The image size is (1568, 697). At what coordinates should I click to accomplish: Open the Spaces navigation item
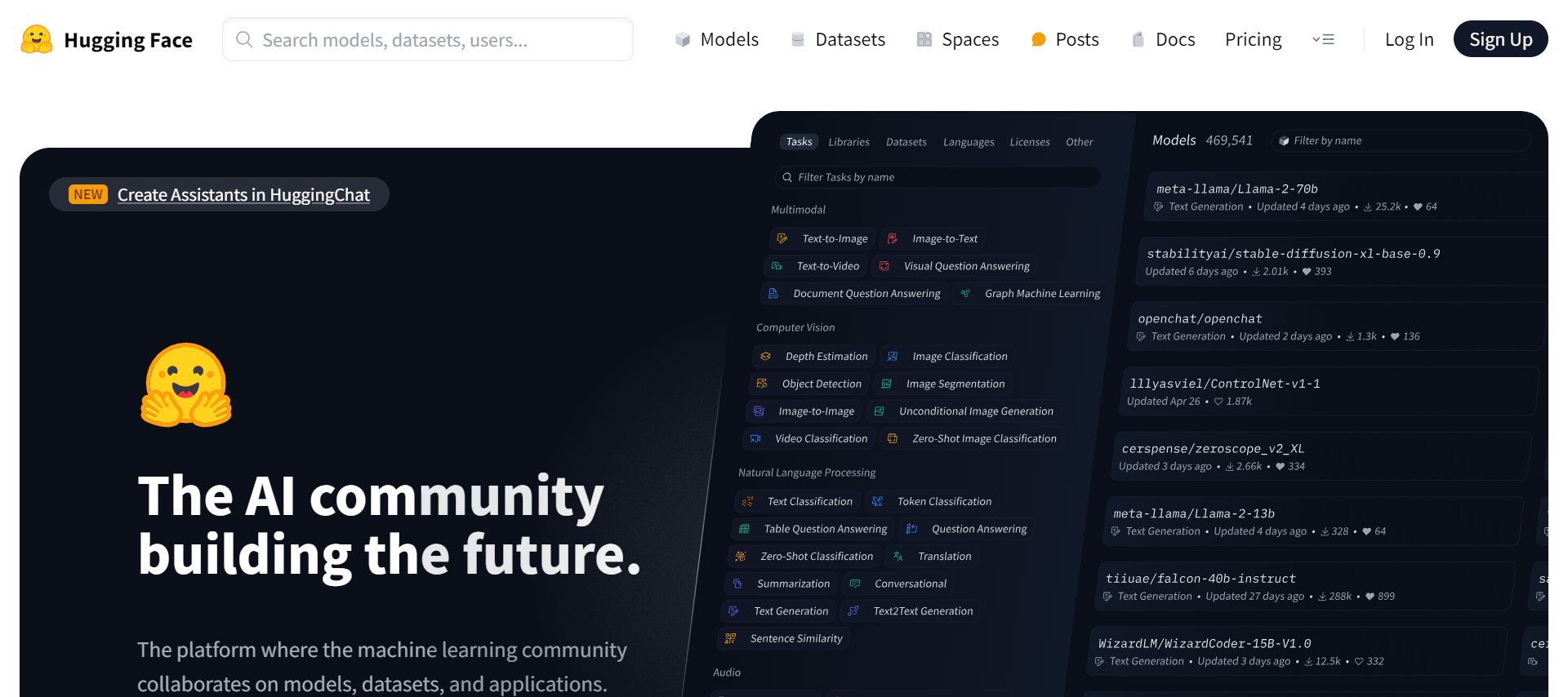[958, 39]
